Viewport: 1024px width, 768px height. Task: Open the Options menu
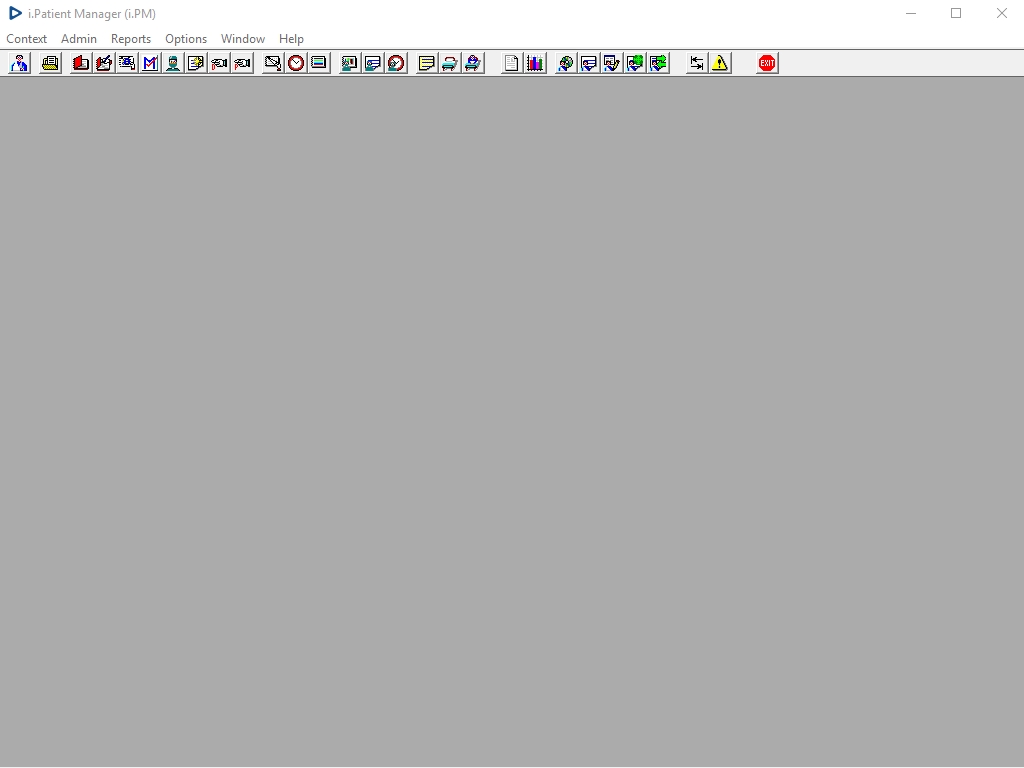pos(186,39)
